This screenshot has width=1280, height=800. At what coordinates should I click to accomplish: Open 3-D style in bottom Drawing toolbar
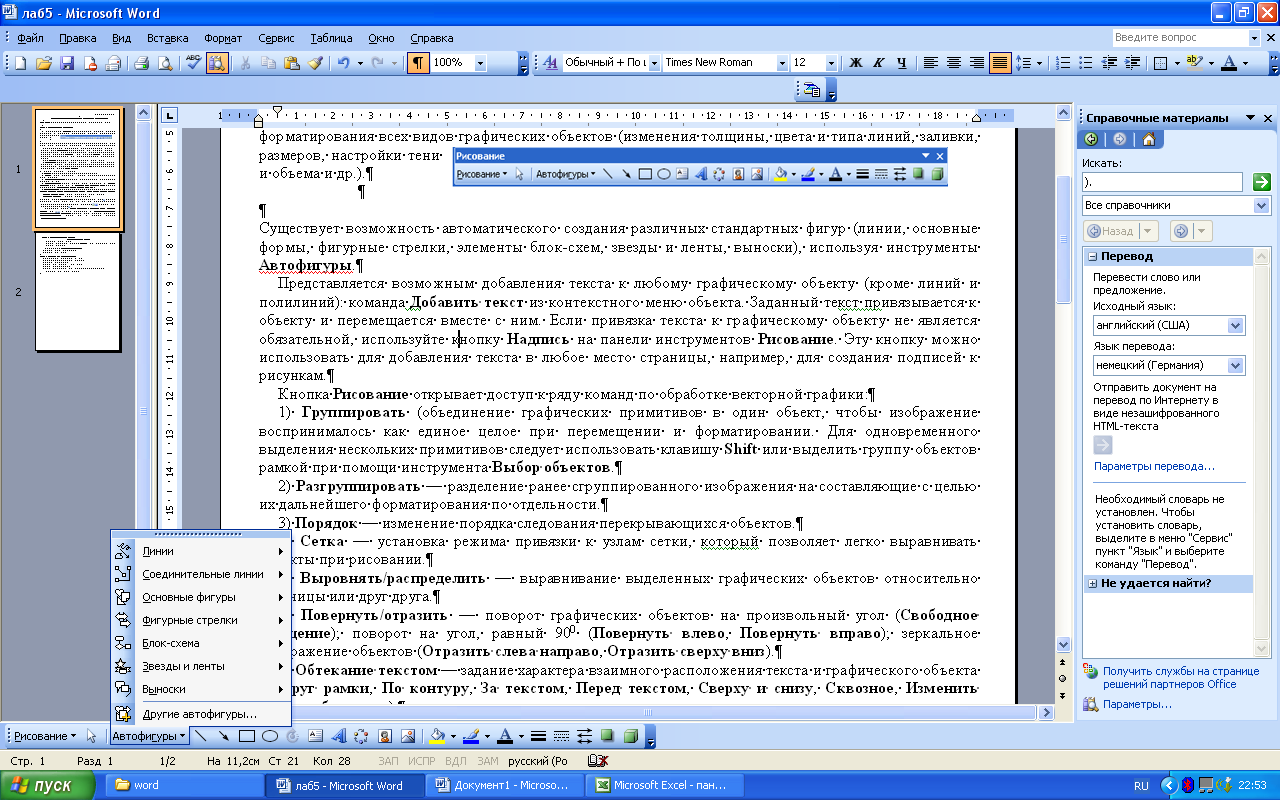point(630,736)
